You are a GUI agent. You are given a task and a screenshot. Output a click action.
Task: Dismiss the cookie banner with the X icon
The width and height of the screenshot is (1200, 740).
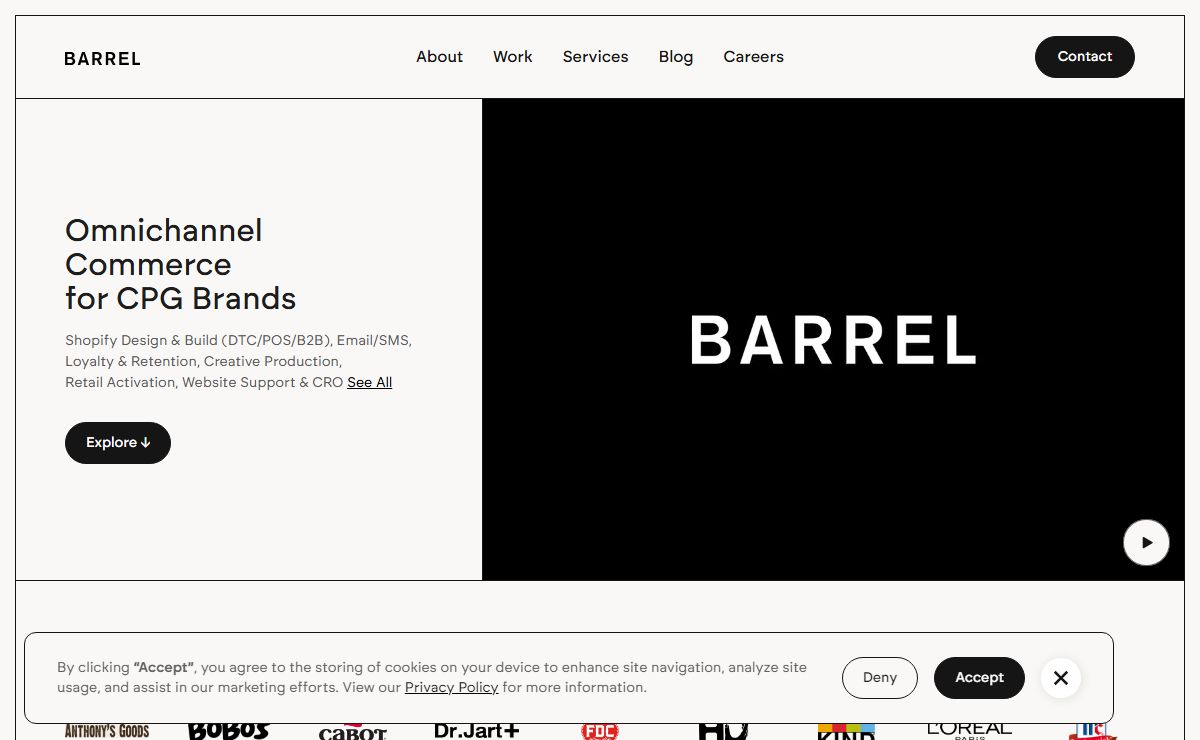[x=1060, y=678]
